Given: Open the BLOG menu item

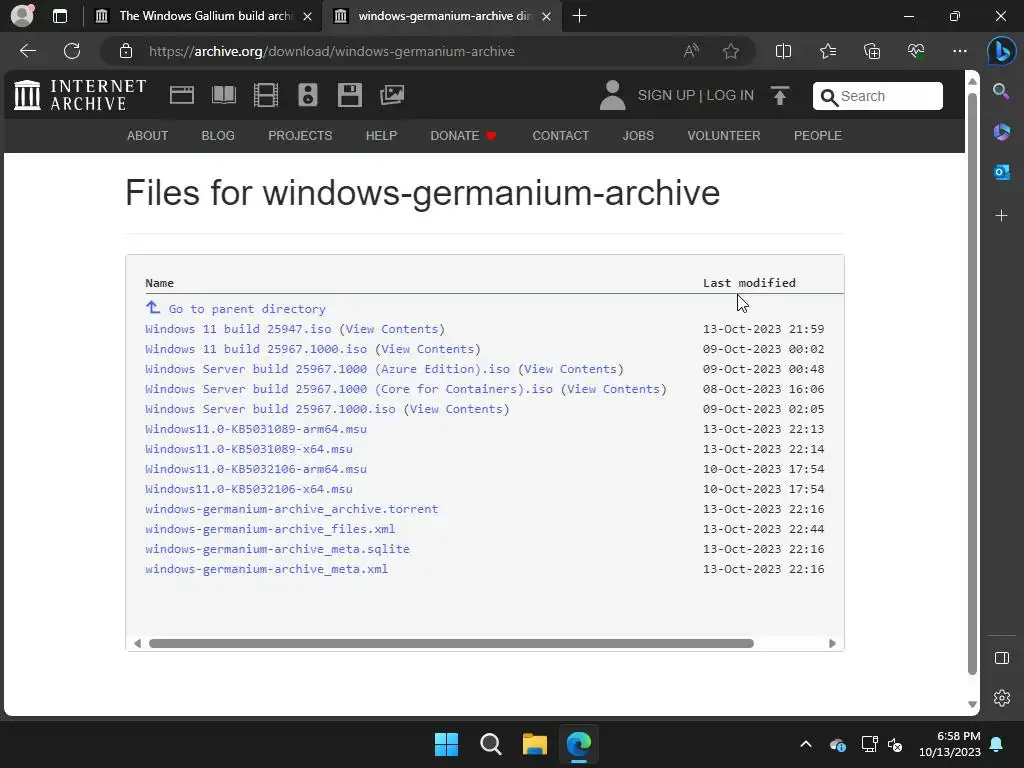Looking at the screenshot, I should [x=218, y=135].
